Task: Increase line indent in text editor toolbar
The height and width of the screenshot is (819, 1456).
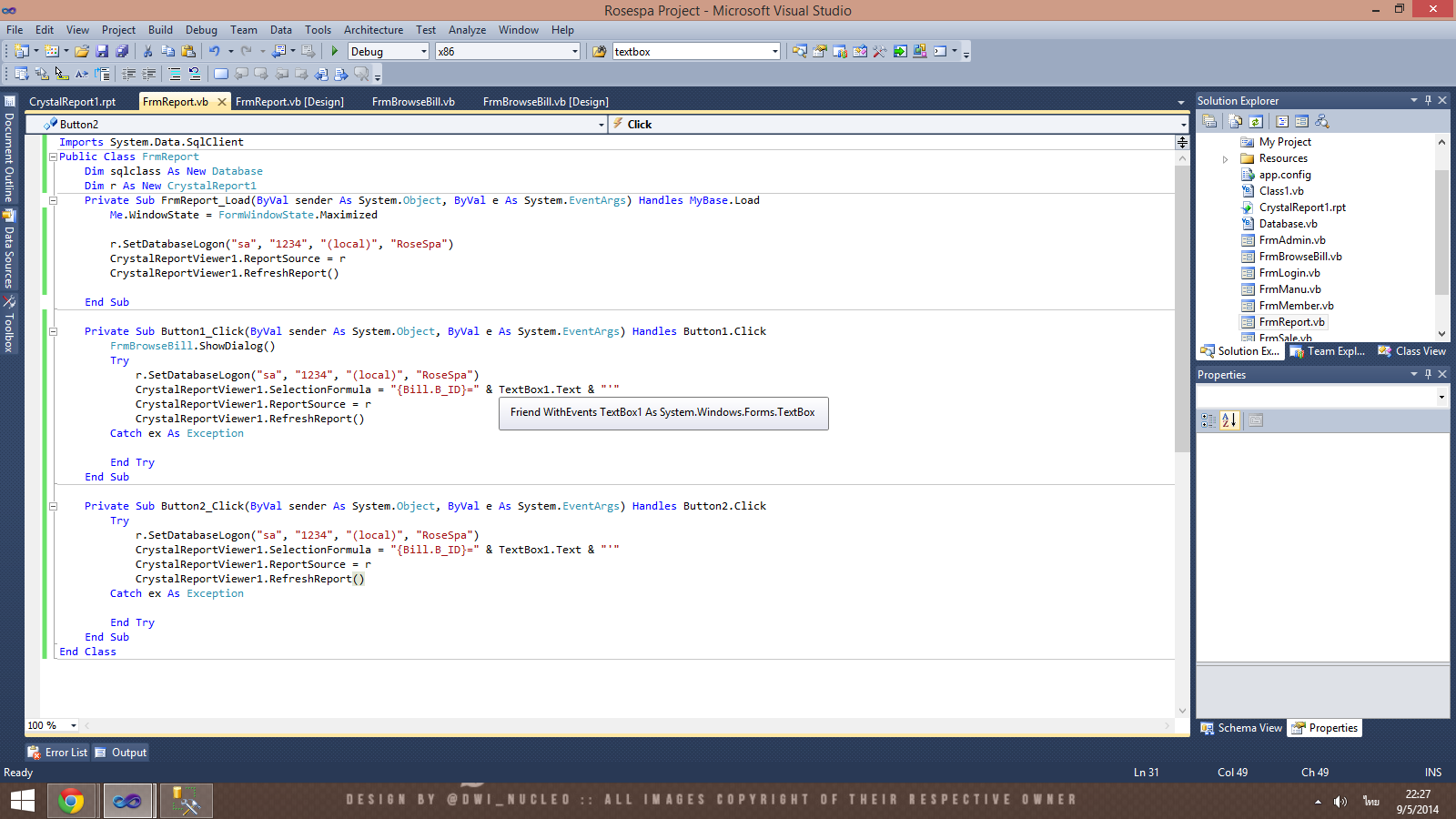Action: coord(148,74)
